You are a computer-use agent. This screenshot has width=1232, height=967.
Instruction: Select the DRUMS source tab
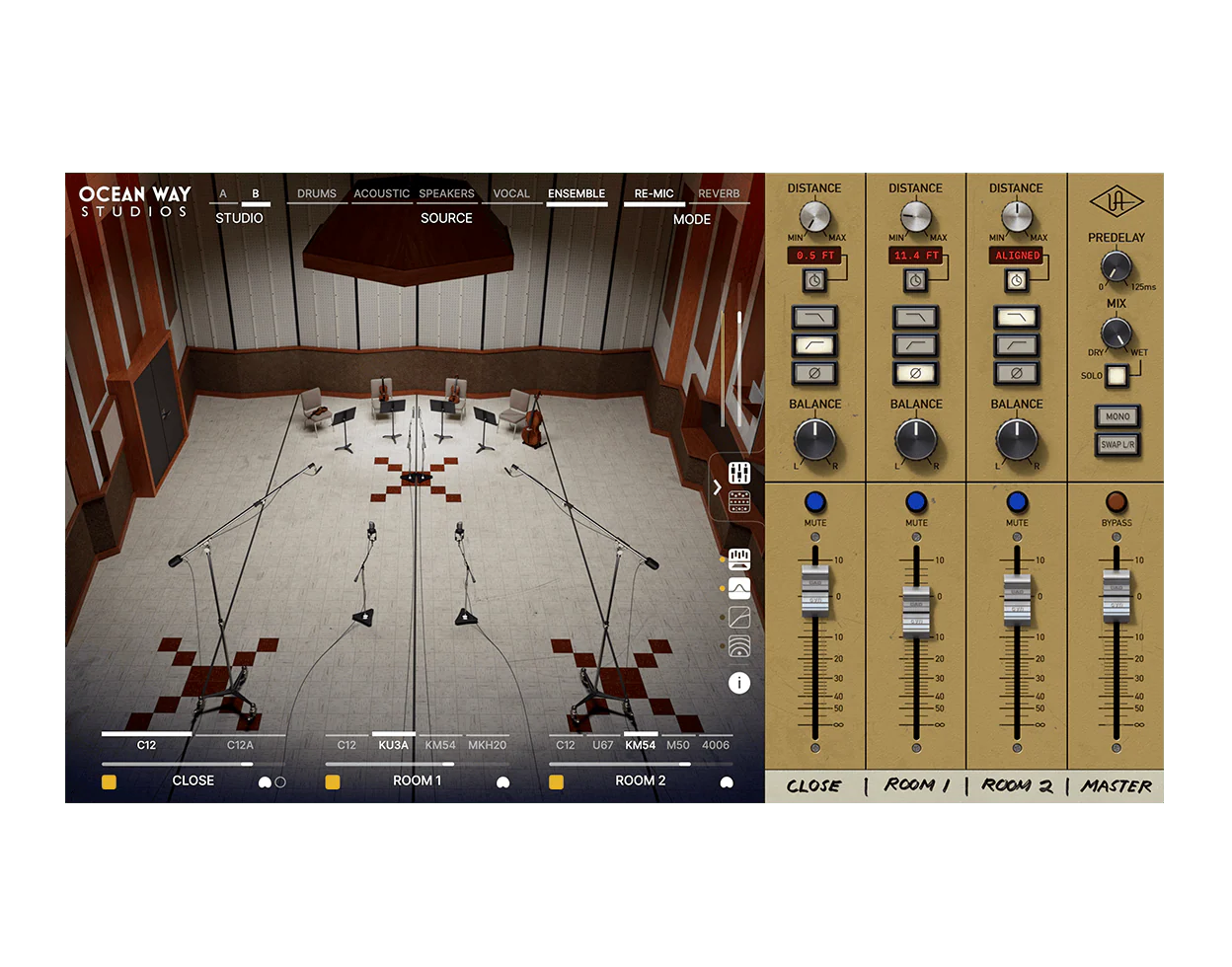tap(317, 193)
